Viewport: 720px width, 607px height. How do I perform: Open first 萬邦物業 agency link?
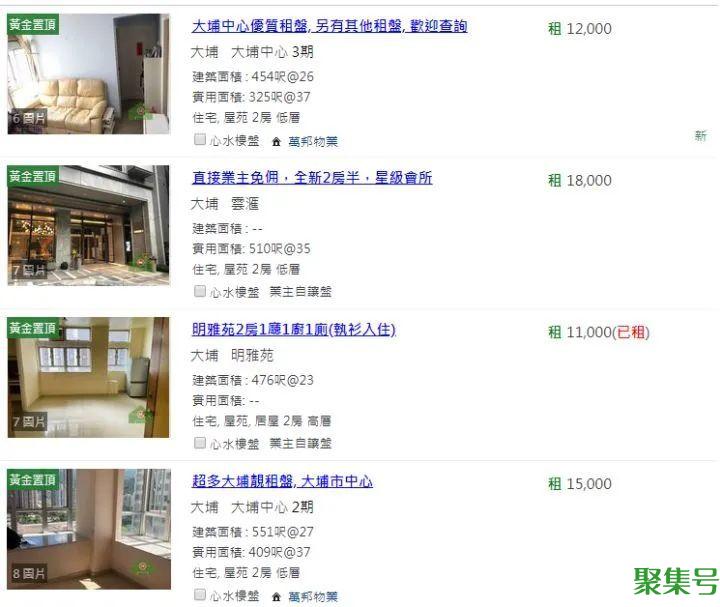pyautogui.click(x=313, y=142)
